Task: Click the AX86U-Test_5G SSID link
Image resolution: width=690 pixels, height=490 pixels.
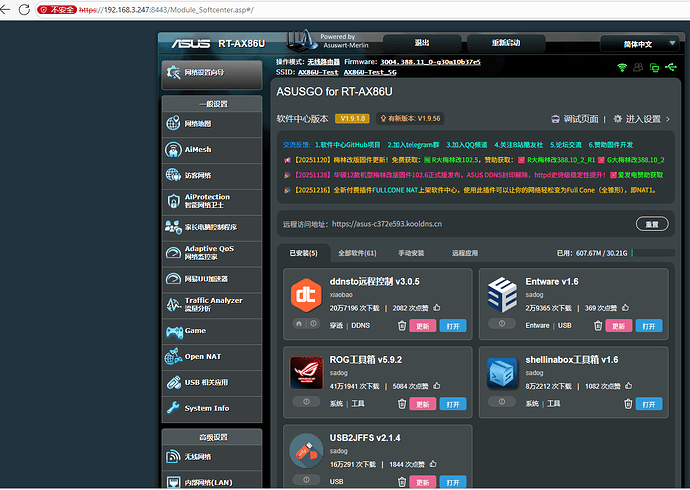Action: point(370,73)
